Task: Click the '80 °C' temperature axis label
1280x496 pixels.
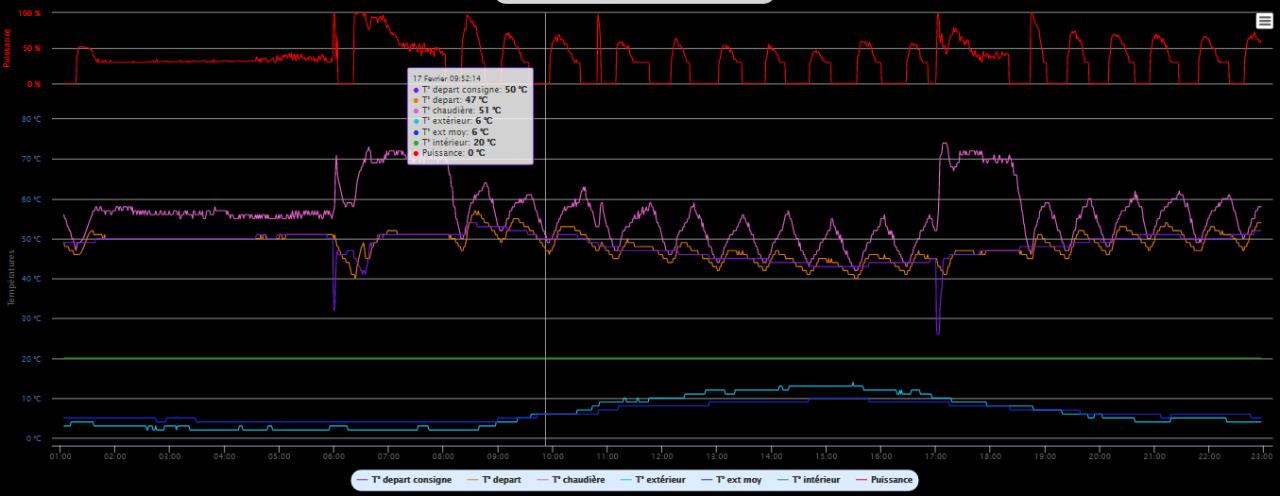Action: [x=32, y=119]
